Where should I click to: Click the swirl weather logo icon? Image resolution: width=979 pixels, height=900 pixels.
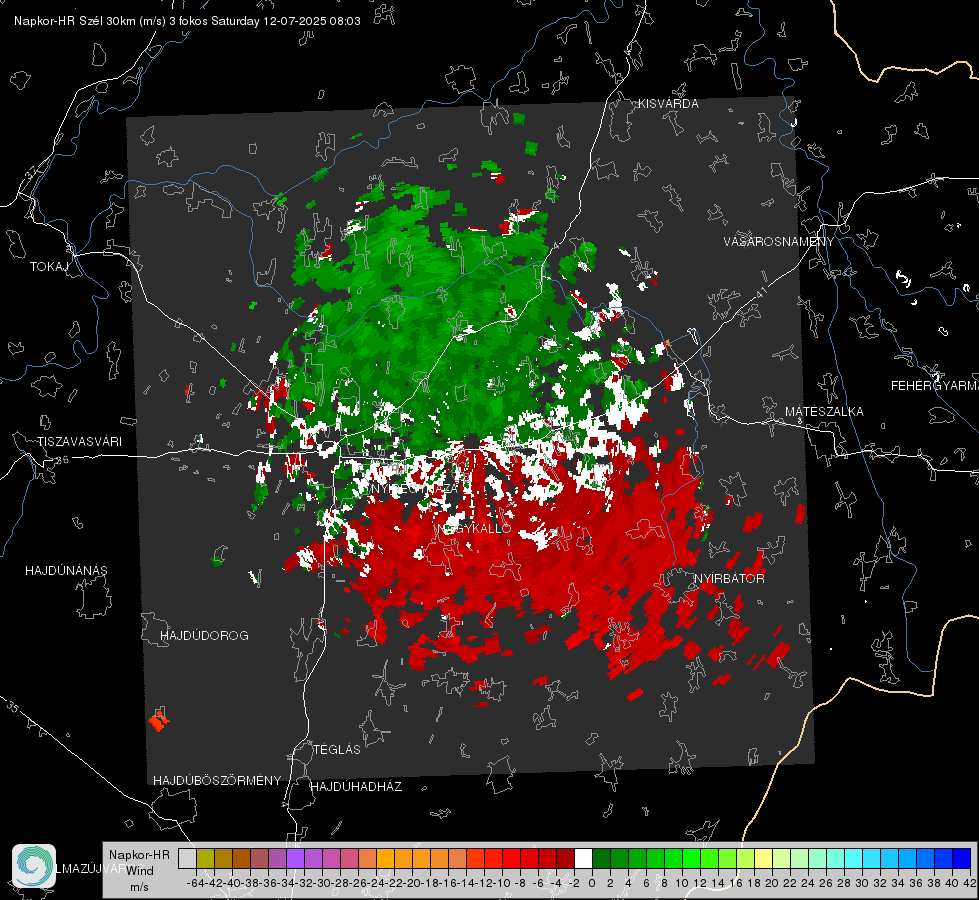pos(34,866)
